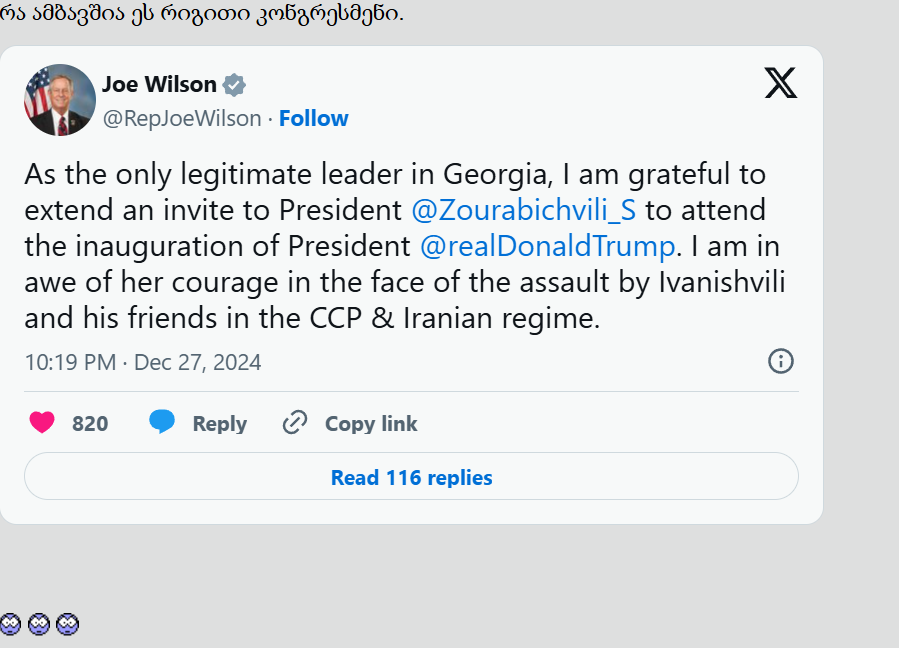This screenshot has height=648, width=899.
Task: Open the Joe Wilson display name link
Action: click(159, 85)
